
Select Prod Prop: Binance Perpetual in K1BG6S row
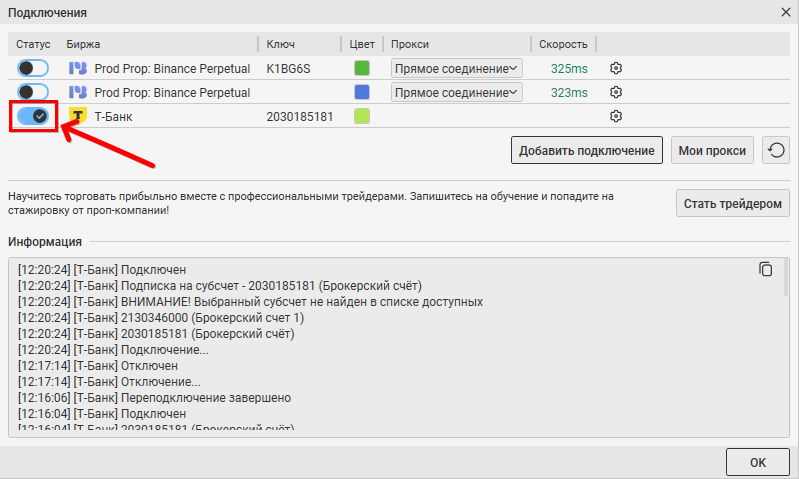[172, 69]
